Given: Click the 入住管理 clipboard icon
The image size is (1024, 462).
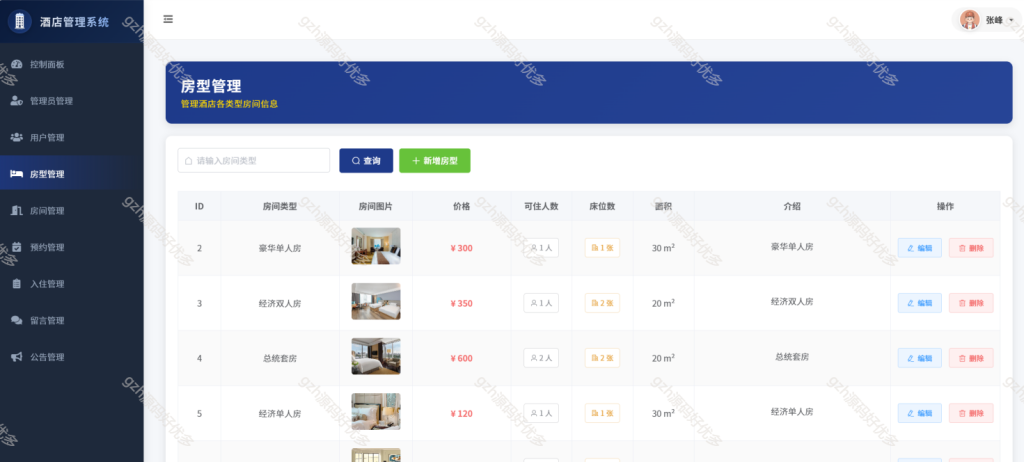Looking at the screenshot, I should pyautogui.click(x=17, y=284).
